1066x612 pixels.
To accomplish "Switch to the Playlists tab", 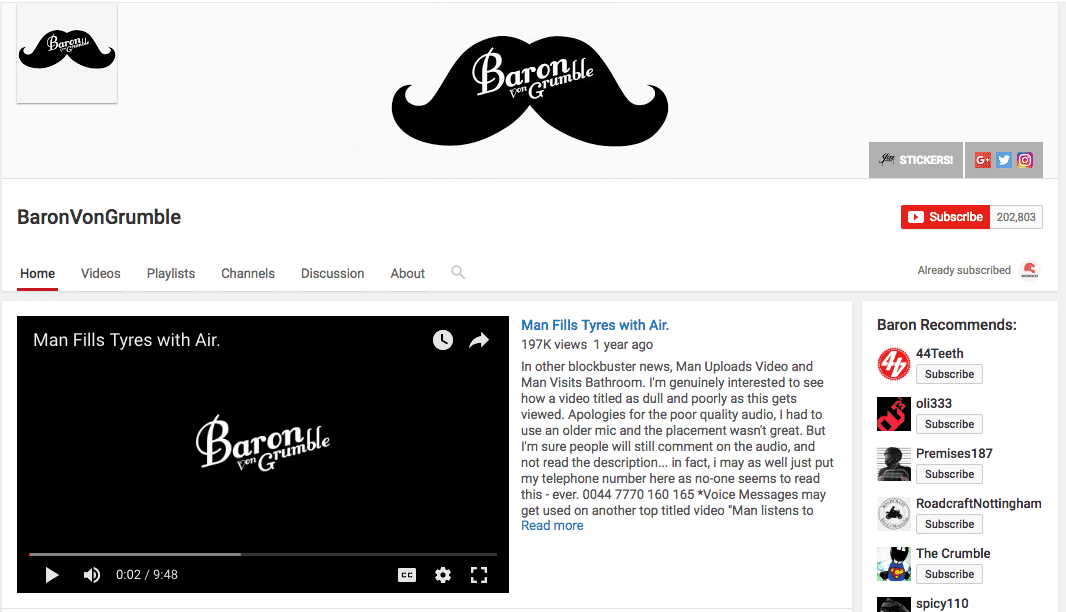I will 171,273.
